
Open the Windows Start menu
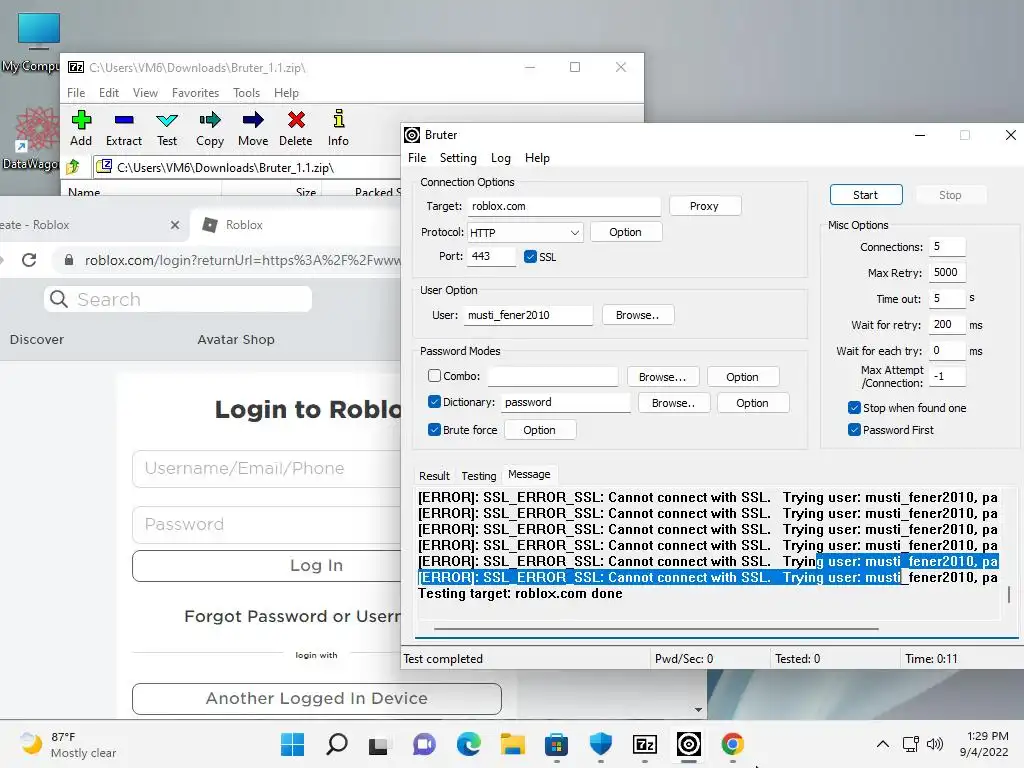tap(292, 744)
